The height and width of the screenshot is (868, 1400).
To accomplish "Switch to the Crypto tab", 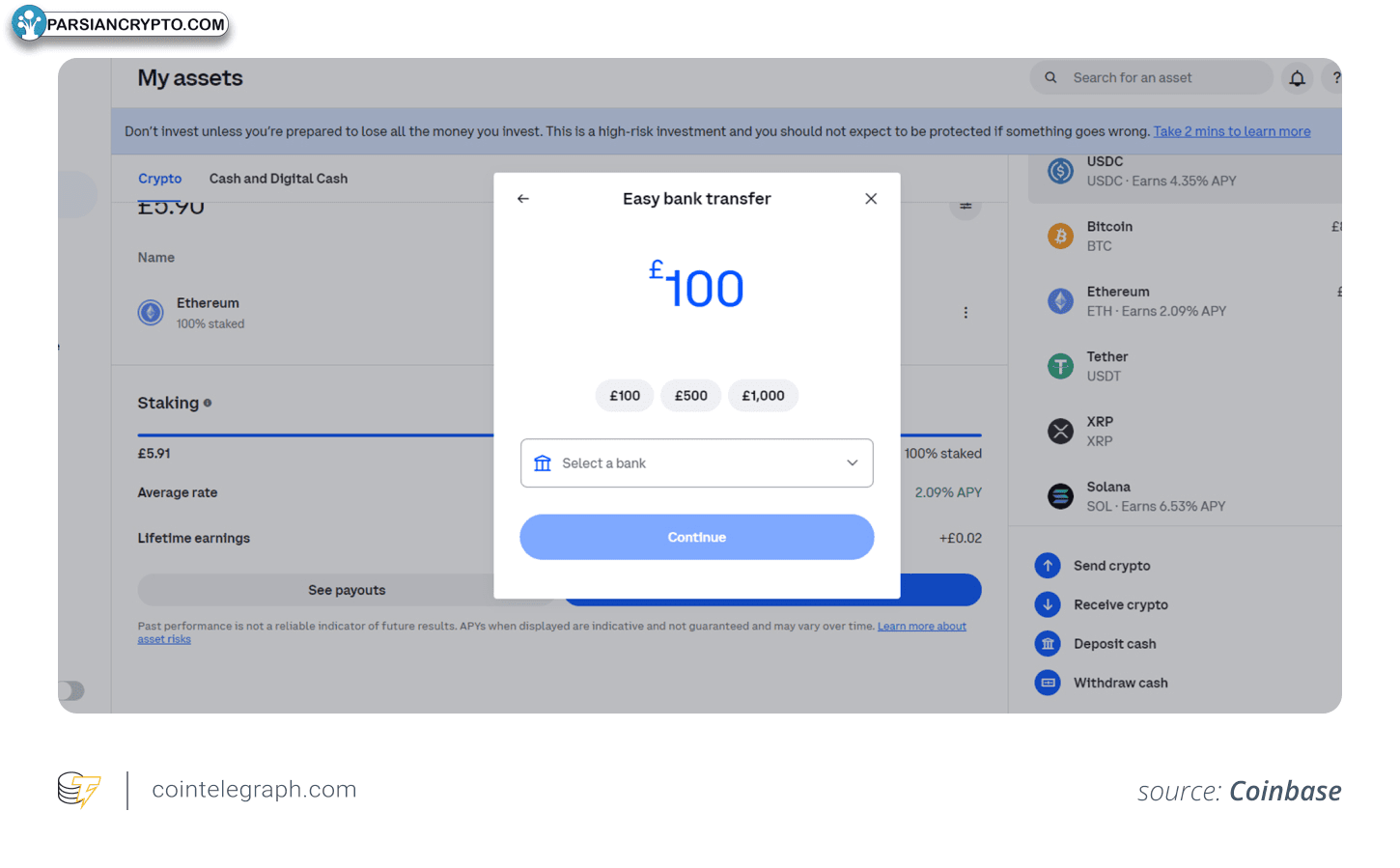I will click(x=160, y=179).
